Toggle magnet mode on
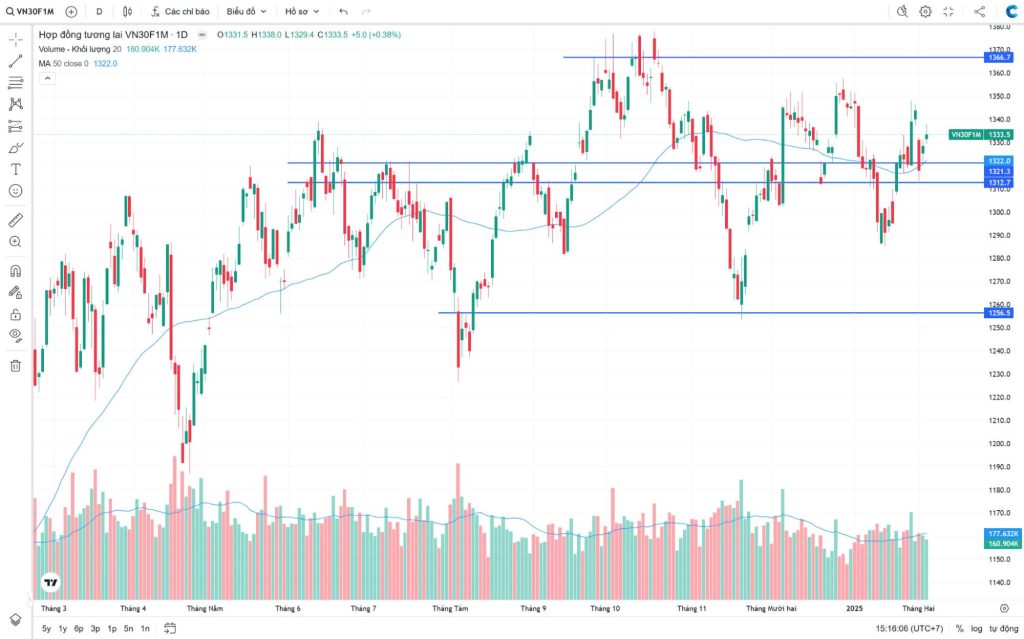This screenshot has height=639, width=1024. (x=15, y=271)
